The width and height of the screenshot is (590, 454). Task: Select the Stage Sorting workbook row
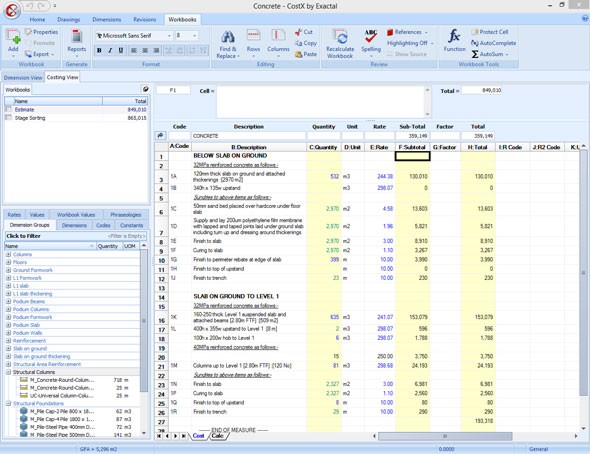pos(76,118)
